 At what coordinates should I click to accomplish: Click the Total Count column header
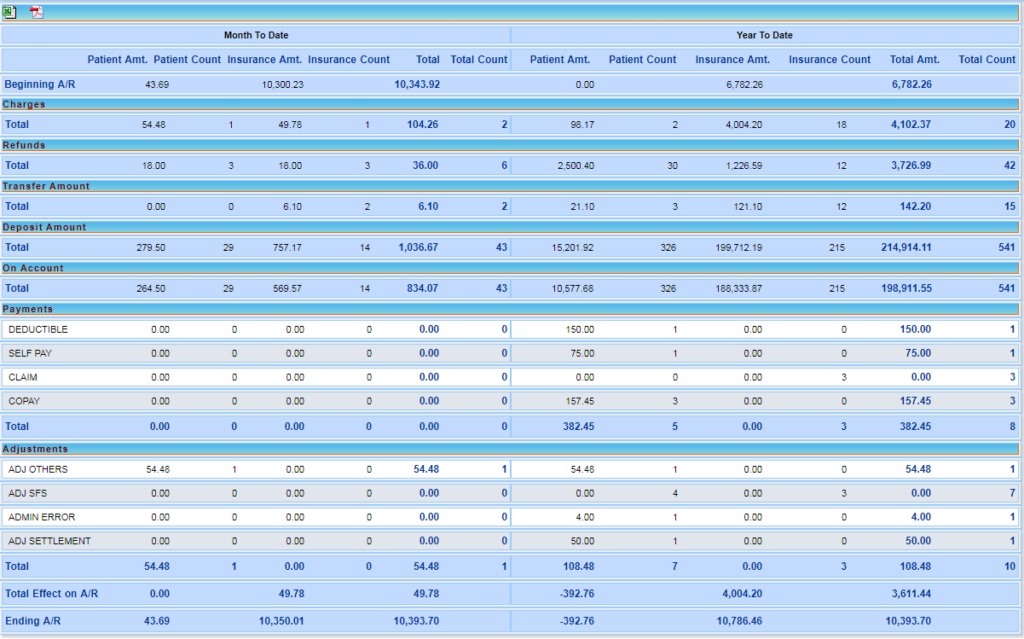(479, 59)
